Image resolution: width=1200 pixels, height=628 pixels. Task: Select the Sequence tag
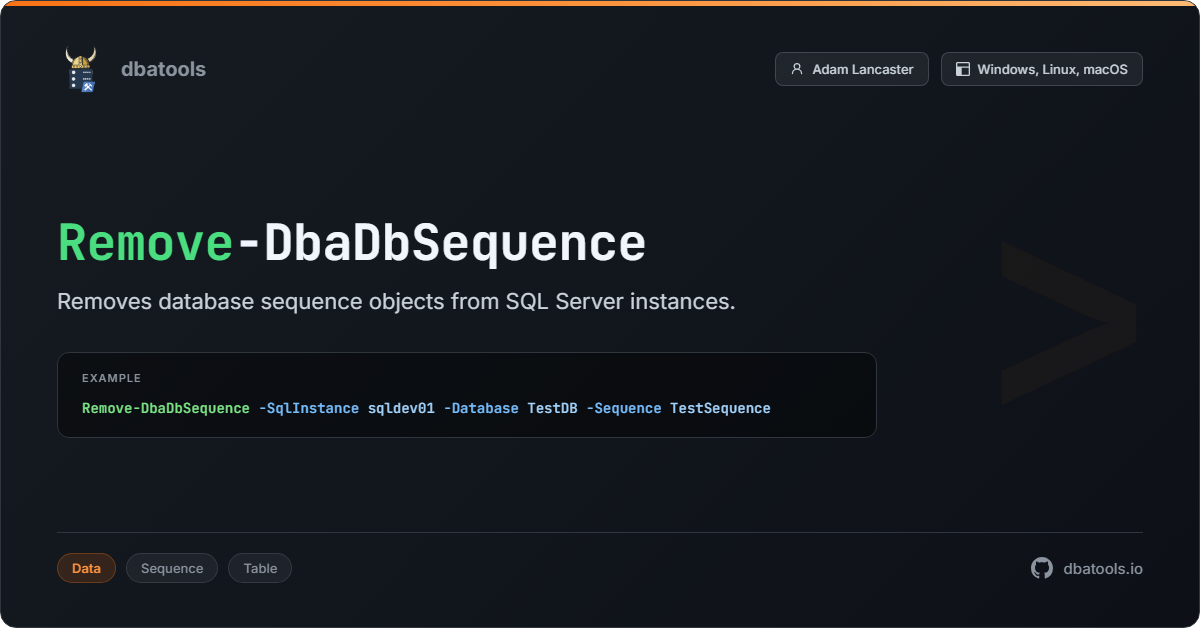[x=172, y=568]
